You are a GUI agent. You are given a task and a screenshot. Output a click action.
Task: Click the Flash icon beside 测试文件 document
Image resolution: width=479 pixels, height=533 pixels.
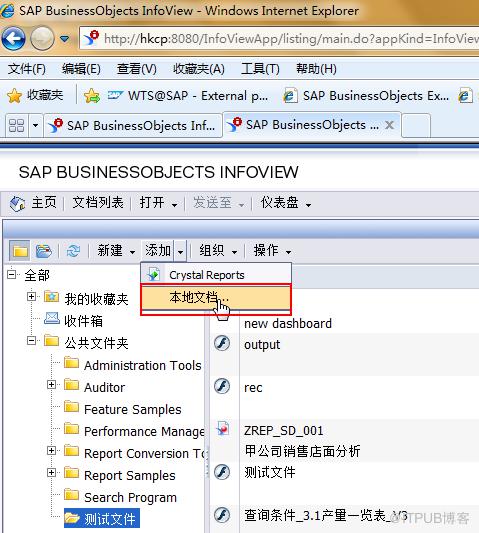(222, 472)
